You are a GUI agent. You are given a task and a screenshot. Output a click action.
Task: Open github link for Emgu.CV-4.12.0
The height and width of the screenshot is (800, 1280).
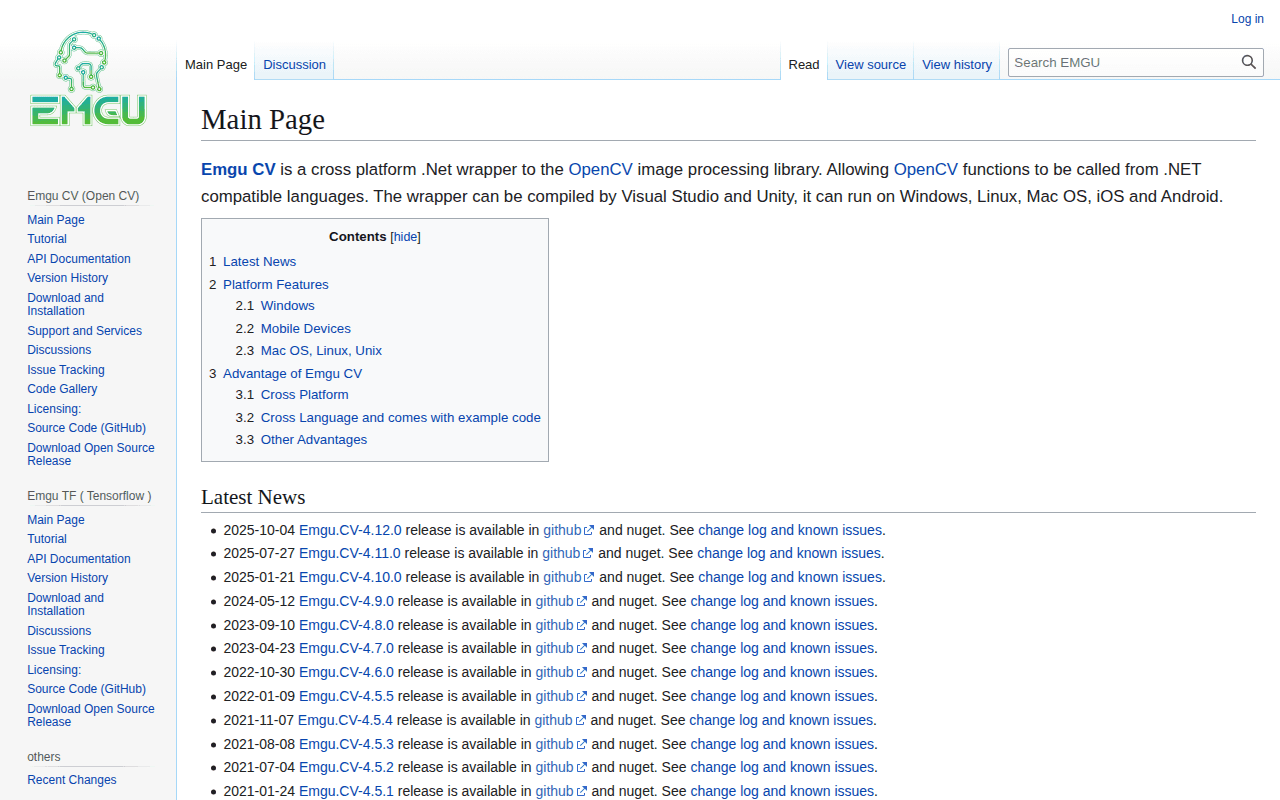click(568, 530)
